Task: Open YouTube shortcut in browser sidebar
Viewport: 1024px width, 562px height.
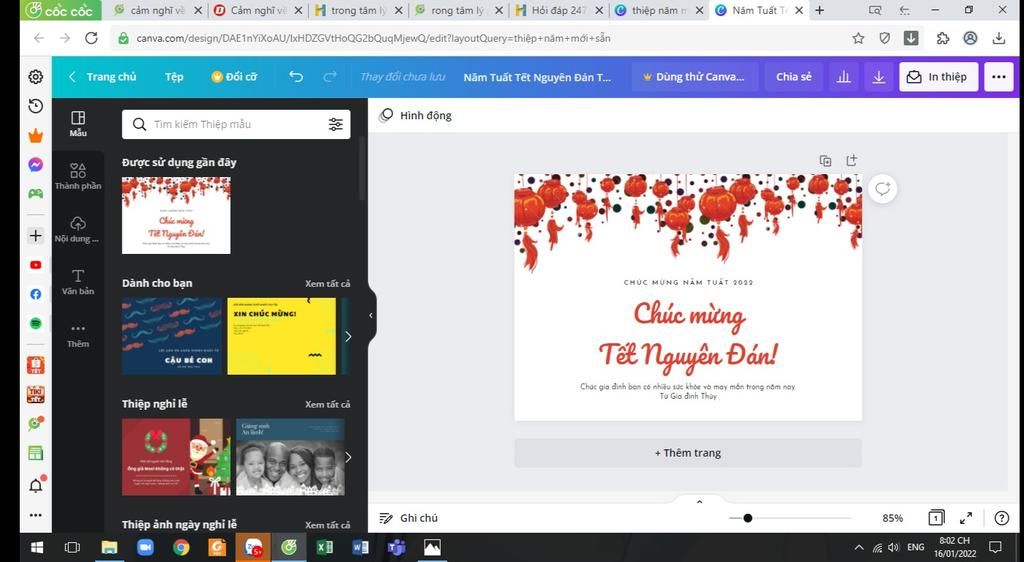Action: pos(36,265)
